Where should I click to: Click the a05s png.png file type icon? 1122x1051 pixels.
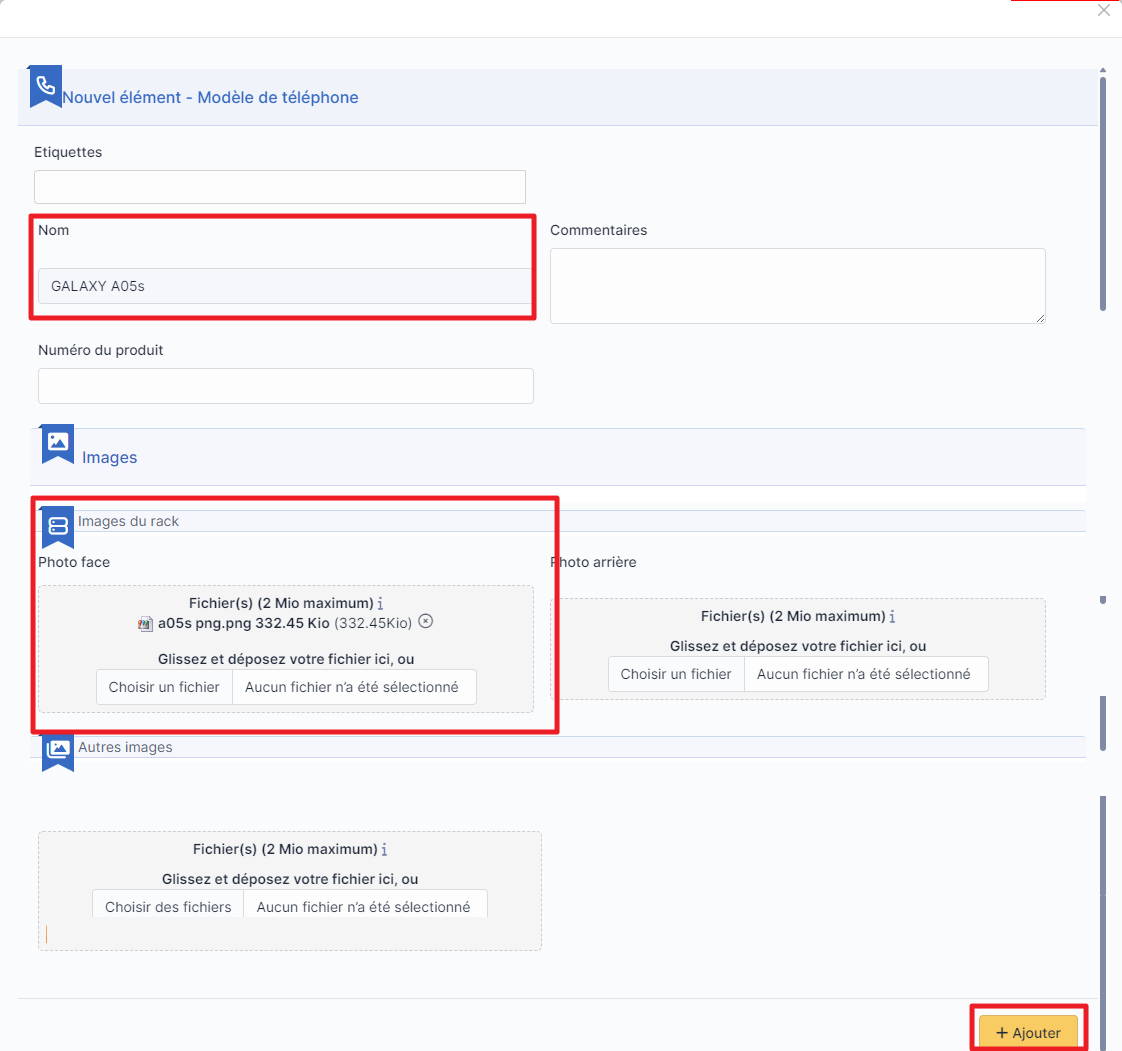[x=145, y=624]
